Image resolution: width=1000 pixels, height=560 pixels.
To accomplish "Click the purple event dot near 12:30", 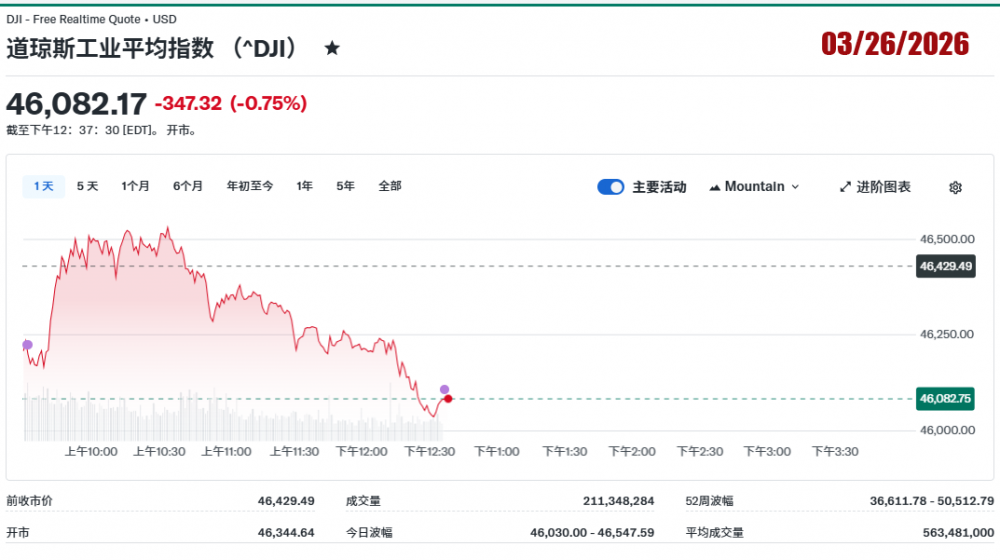I will coord(445,389).
